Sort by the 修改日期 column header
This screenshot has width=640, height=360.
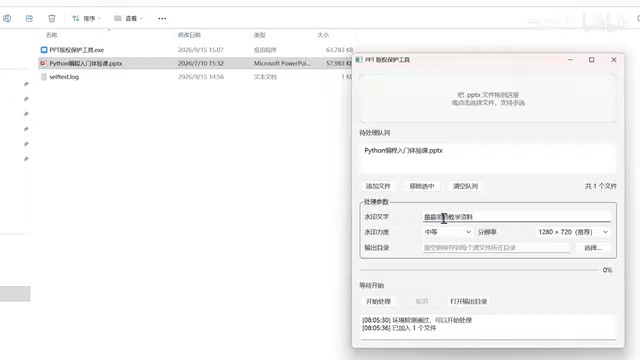pyautogui.click(x=189, y=35)
